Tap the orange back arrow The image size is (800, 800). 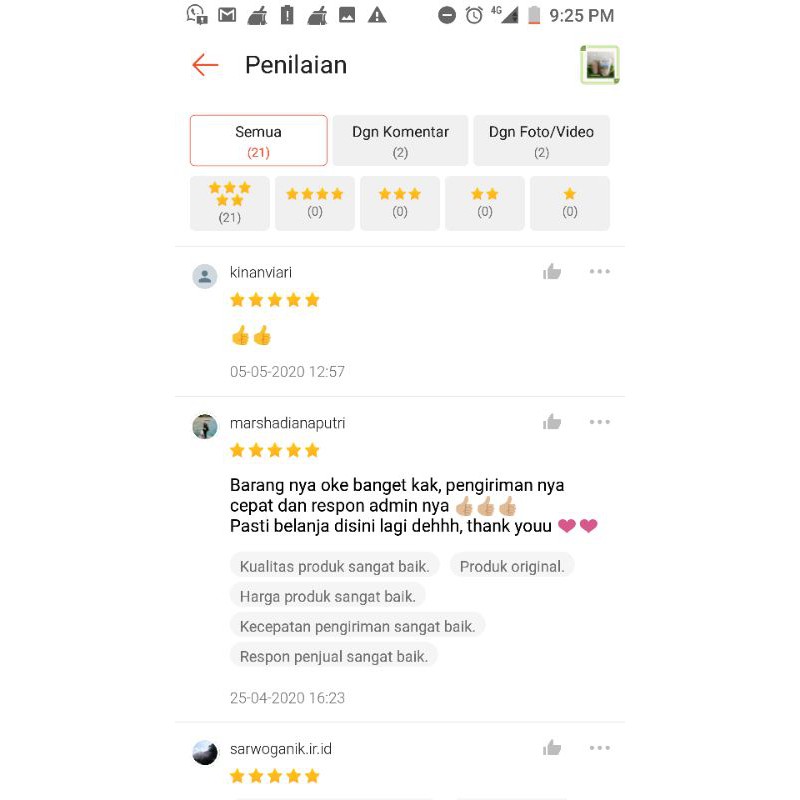point(205,65)
